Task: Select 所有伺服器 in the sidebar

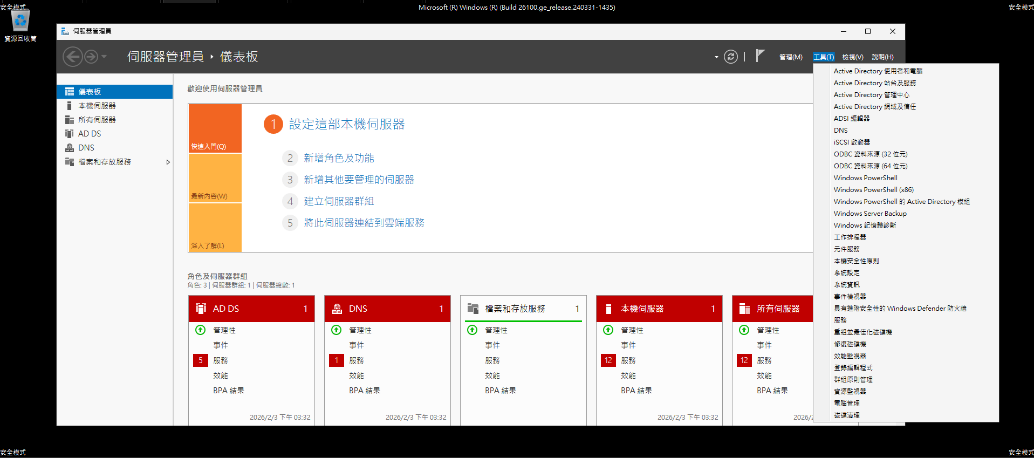Action: click(x=115, y=120)
